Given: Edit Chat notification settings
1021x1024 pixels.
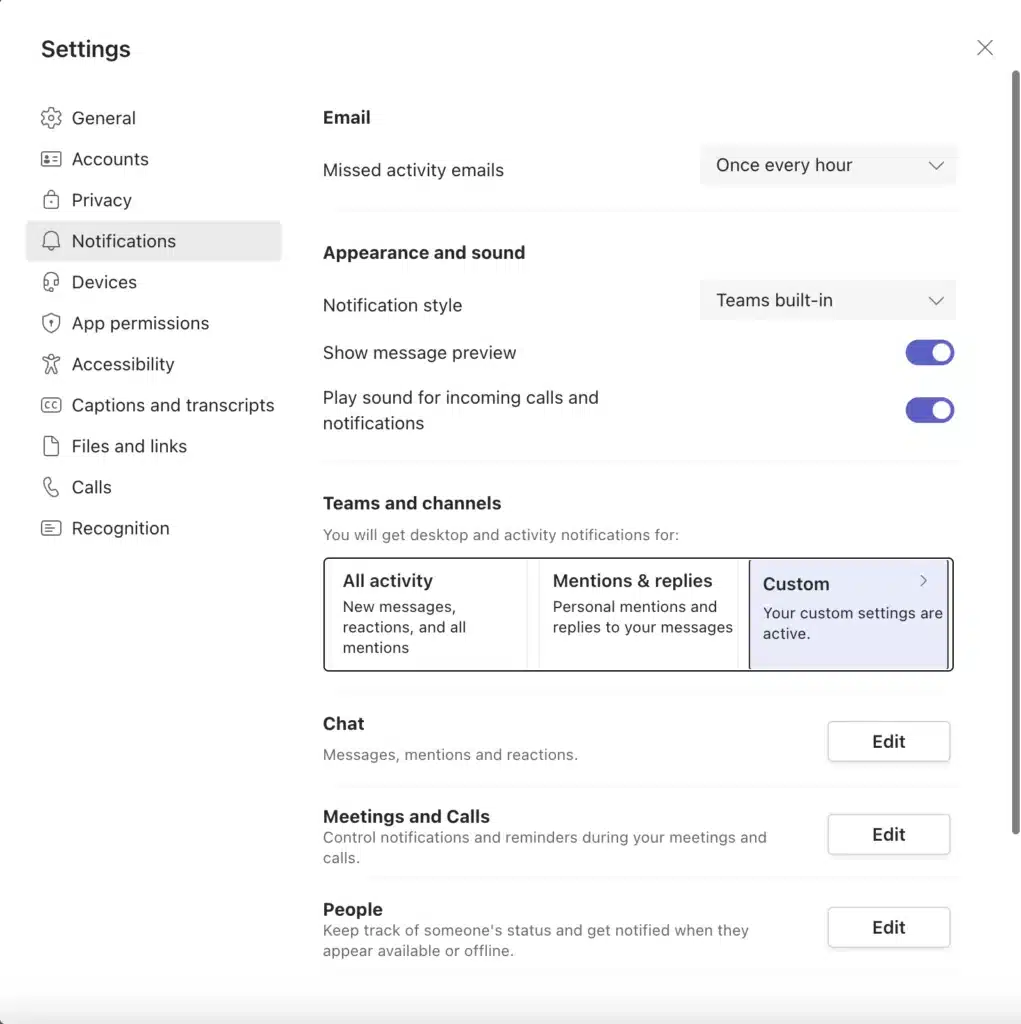Looking at the screenshot, I should [888, 741].
